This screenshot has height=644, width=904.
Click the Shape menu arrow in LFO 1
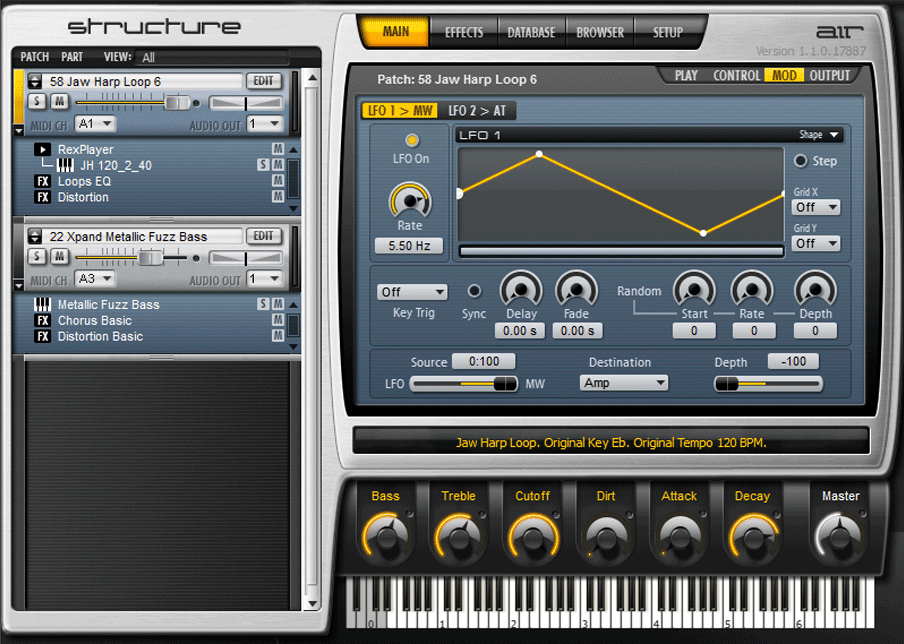tap(836, 135)
